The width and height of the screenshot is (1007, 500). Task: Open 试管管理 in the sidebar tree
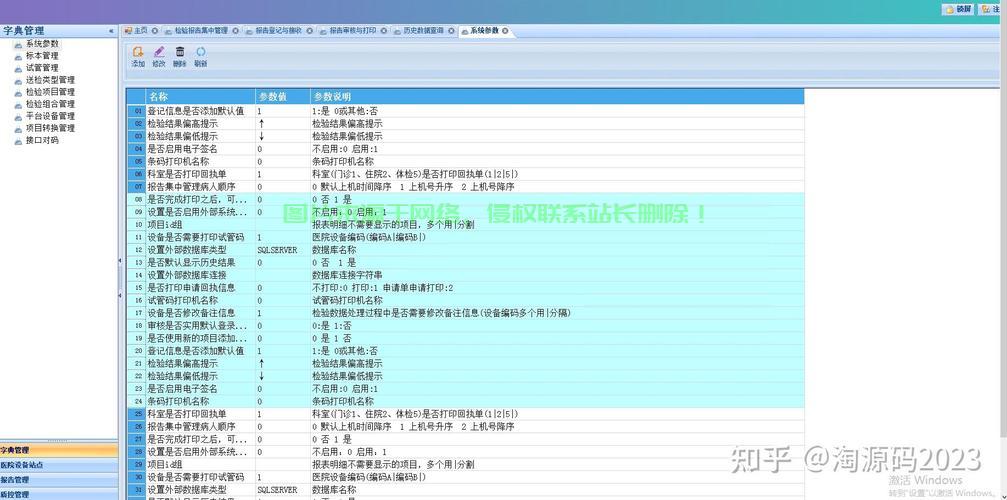[42, 68]
